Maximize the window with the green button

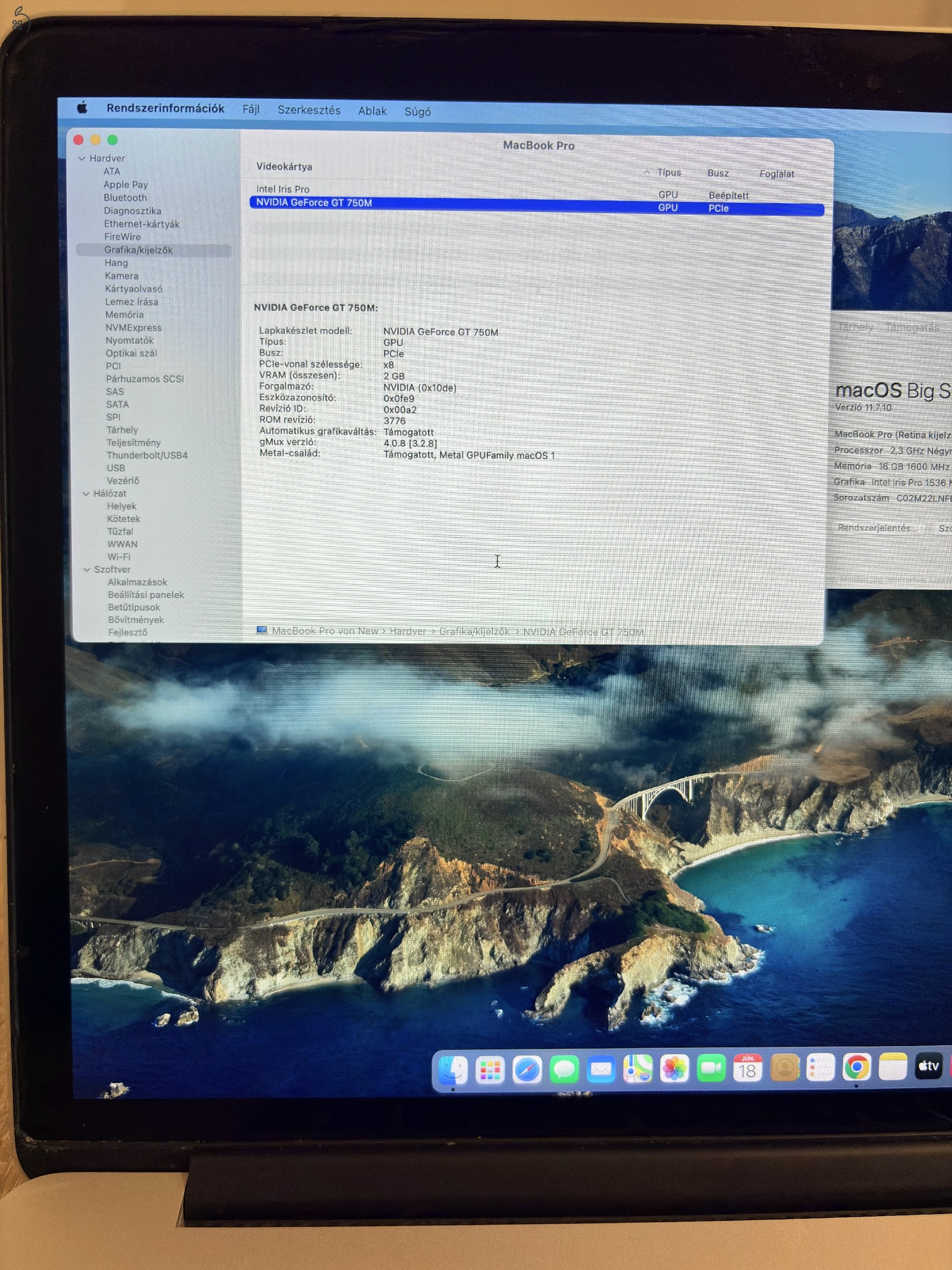113,140
